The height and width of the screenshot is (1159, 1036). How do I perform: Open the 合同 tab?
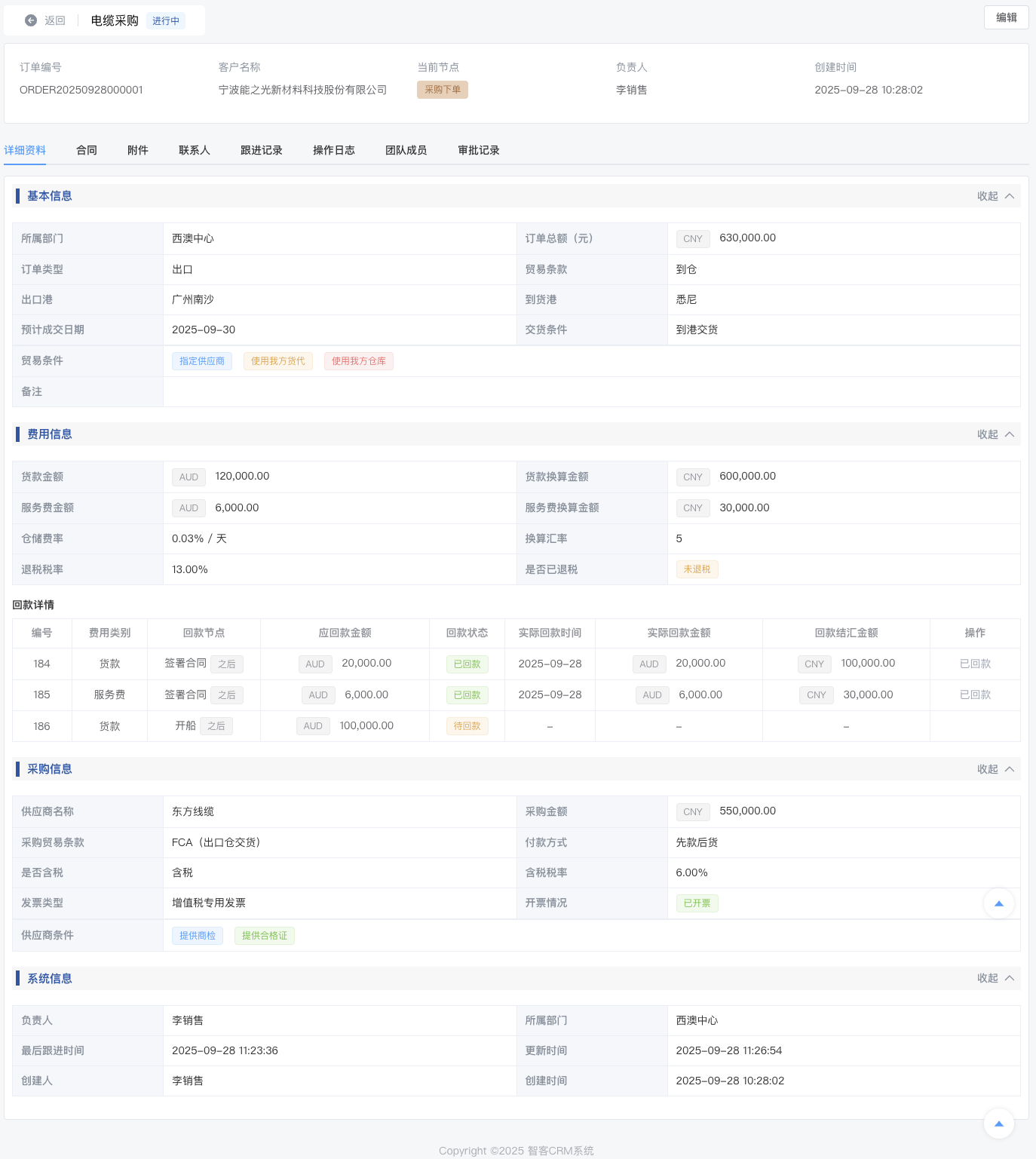tap(87, 150)
